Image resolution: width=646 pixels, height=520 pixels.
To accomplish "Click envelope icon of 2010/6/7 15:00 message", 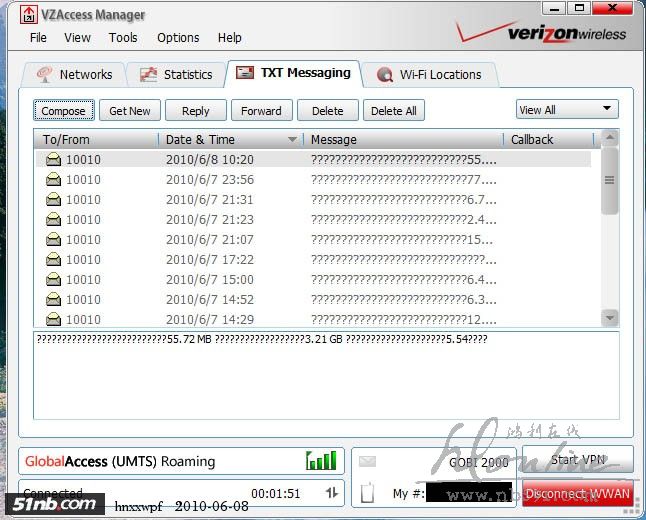I will point(54,279).
